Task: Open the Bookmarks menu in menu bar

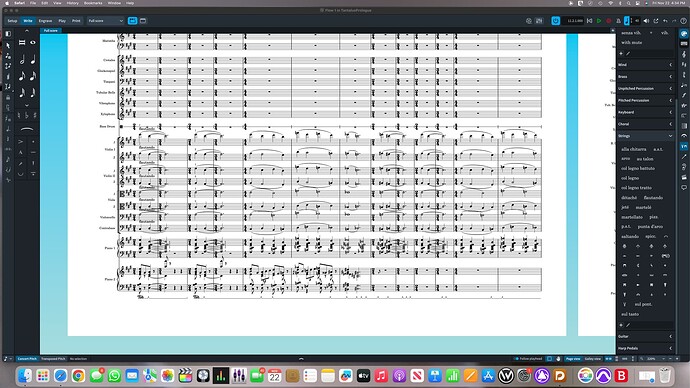Action: [93, 3]
